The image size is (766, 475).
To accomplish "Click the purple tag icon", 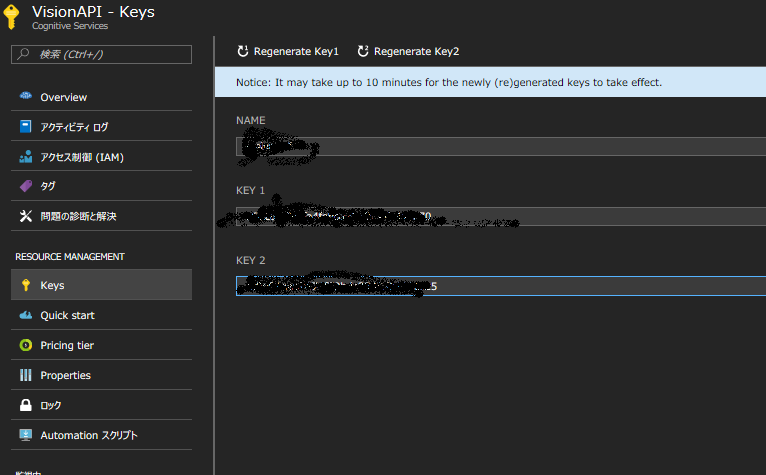I will (x=25, y=186).
